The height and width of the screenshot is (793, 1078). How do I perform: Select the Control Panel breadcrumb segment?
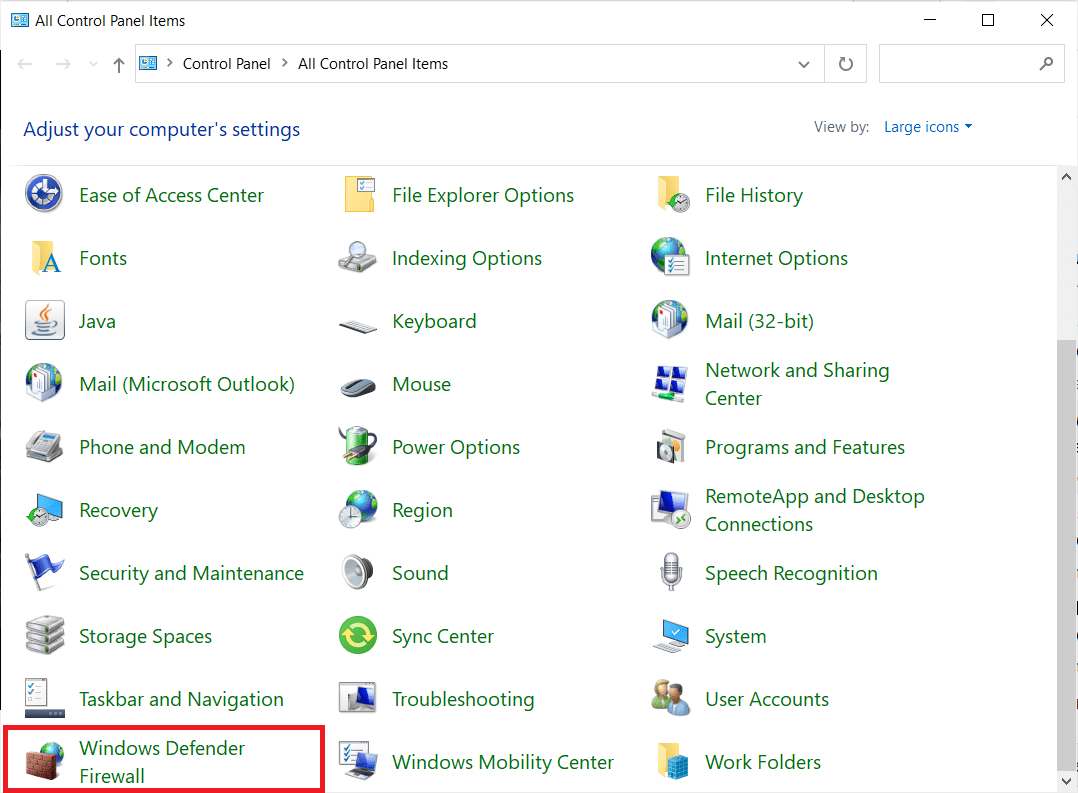(226, 64)
